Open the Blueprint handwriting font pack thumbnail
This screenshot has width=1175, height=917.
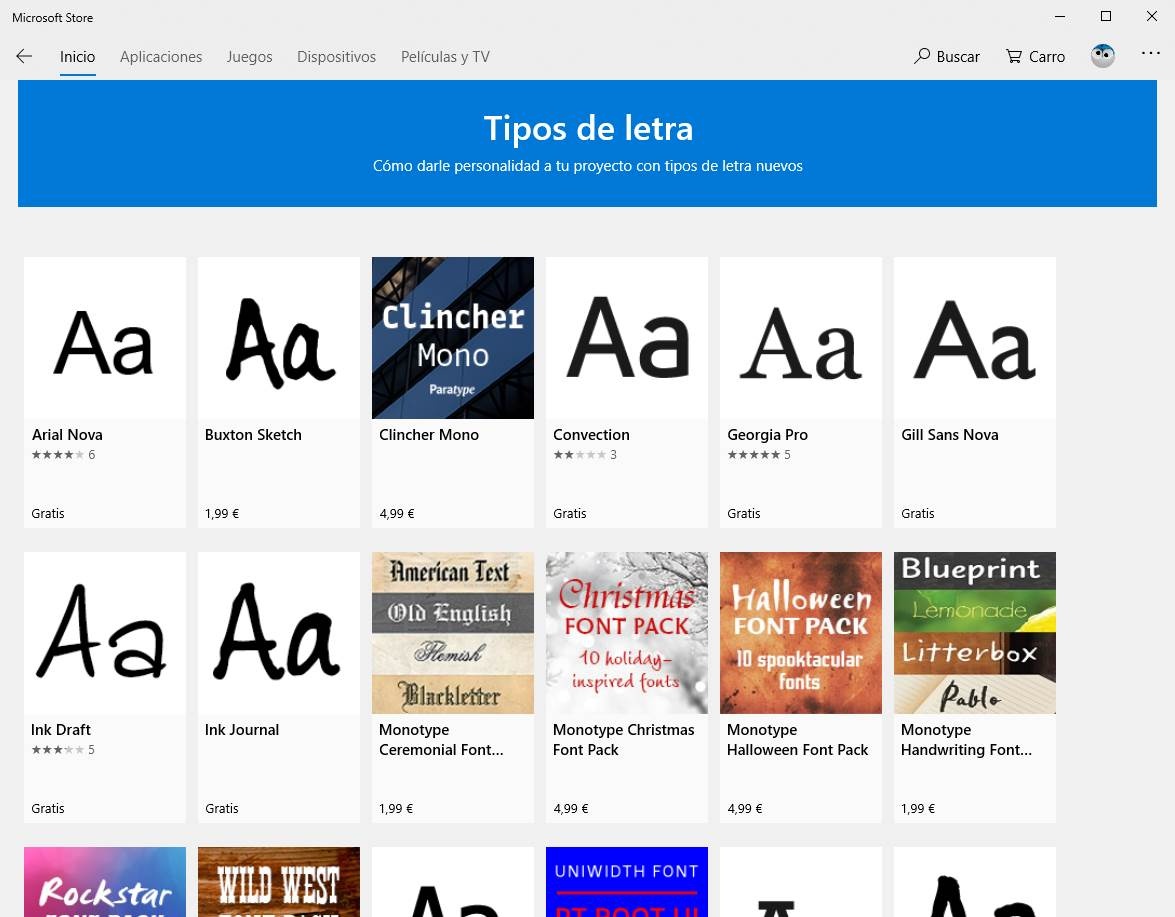click(x=974, y=633)
